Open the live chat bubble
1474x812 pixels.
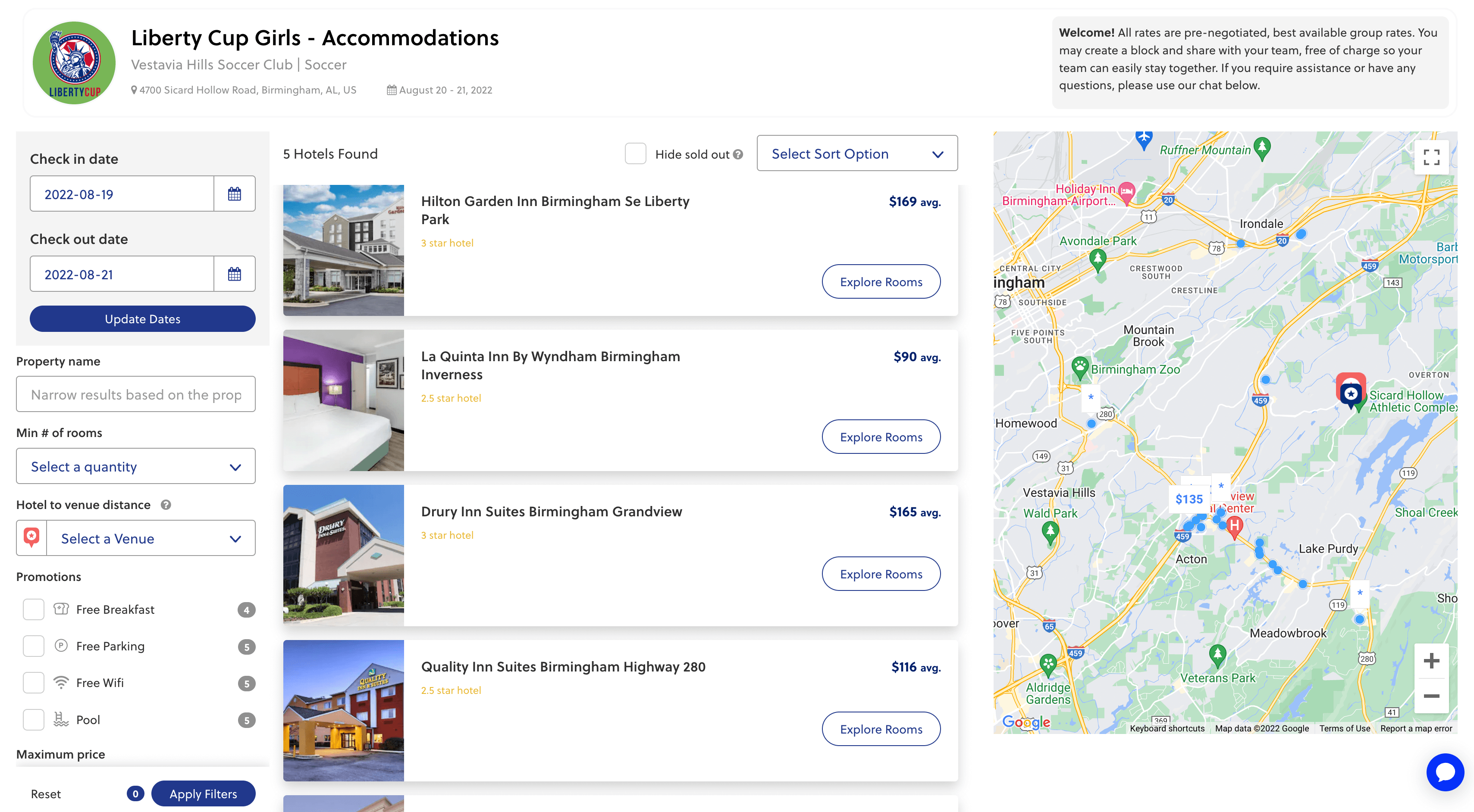tap(1445, 772)
